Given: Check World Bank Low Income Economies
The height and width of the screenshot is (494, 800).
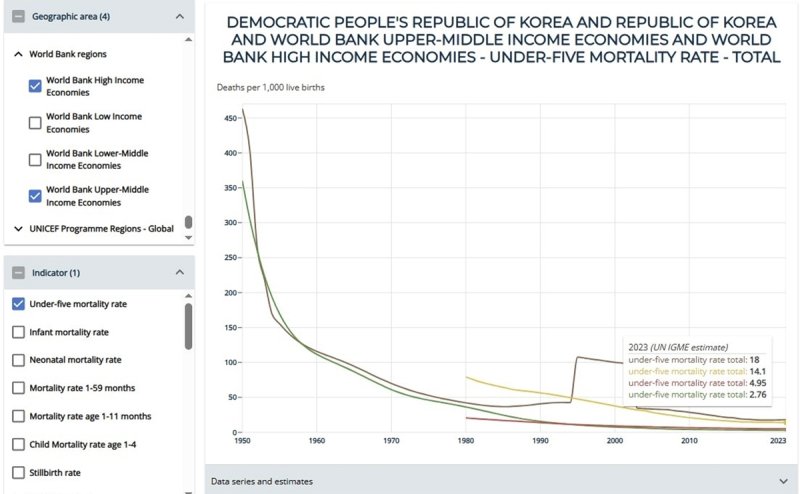Looking at the screenshot, I should (35, 123).
